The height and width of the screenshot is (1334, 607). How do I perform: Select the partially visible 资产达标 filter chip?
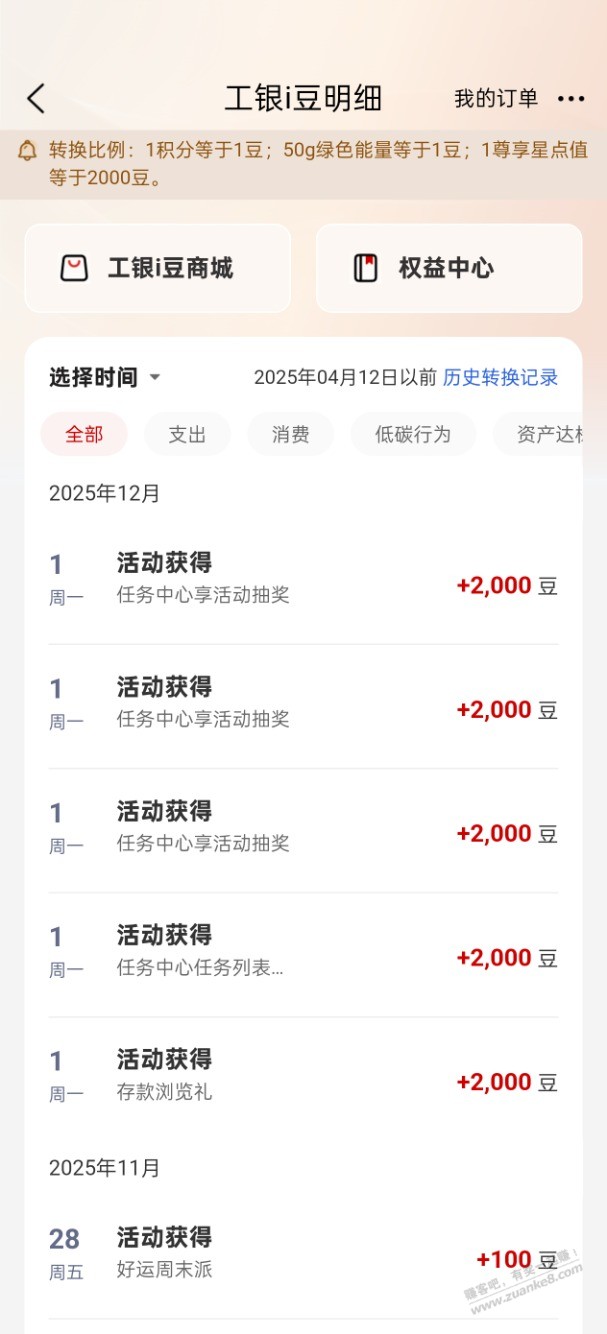[x=547, y=434]
